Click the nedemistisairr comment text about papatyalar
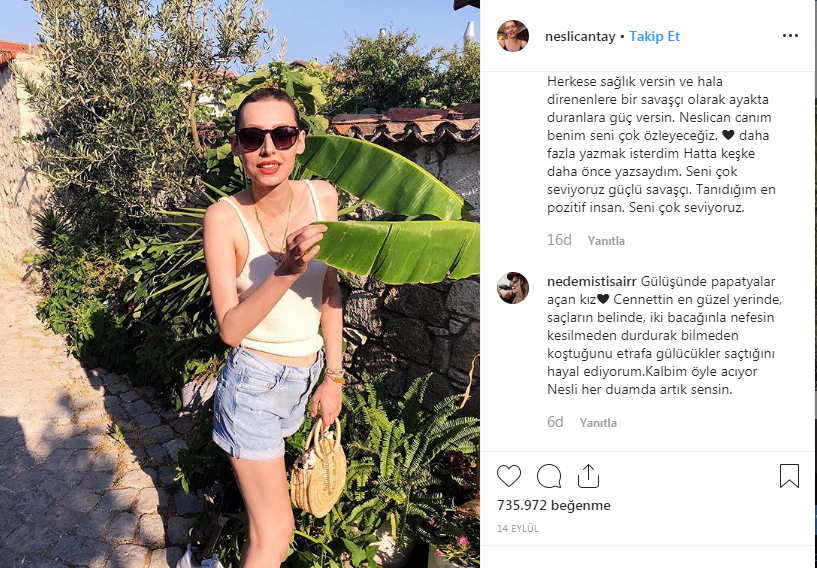This screenshot has width=817, height=568. 664,336
